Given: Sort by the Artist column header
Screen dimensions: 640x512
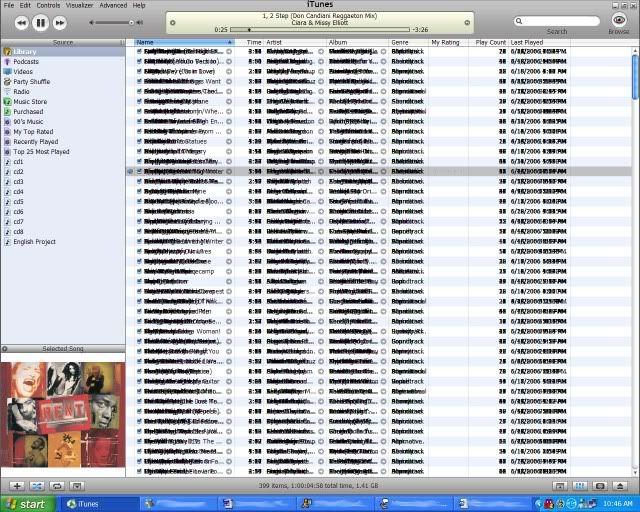Looking at the screenshot, I should click(x=295, y=42).
